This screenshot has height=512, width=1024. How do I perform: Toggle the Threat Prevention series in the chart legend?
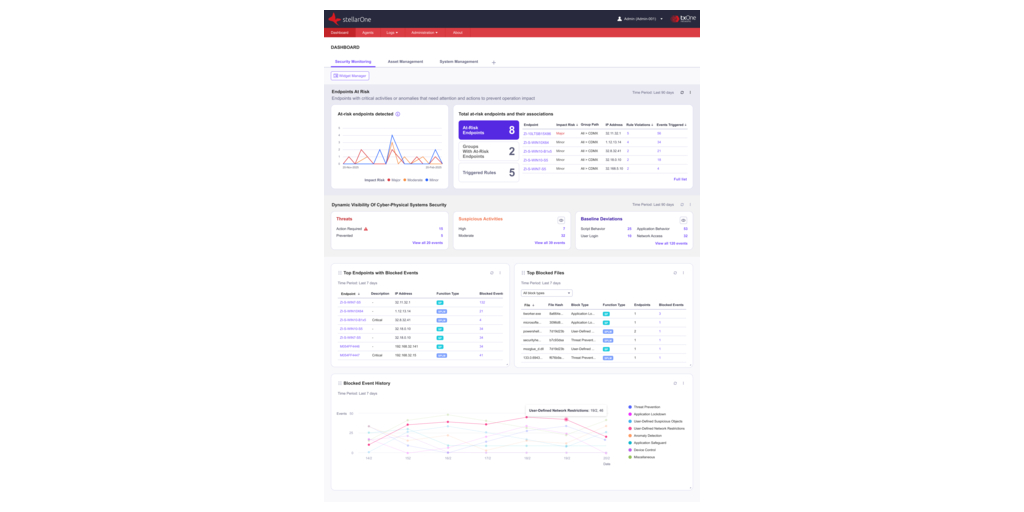point(630,407)
